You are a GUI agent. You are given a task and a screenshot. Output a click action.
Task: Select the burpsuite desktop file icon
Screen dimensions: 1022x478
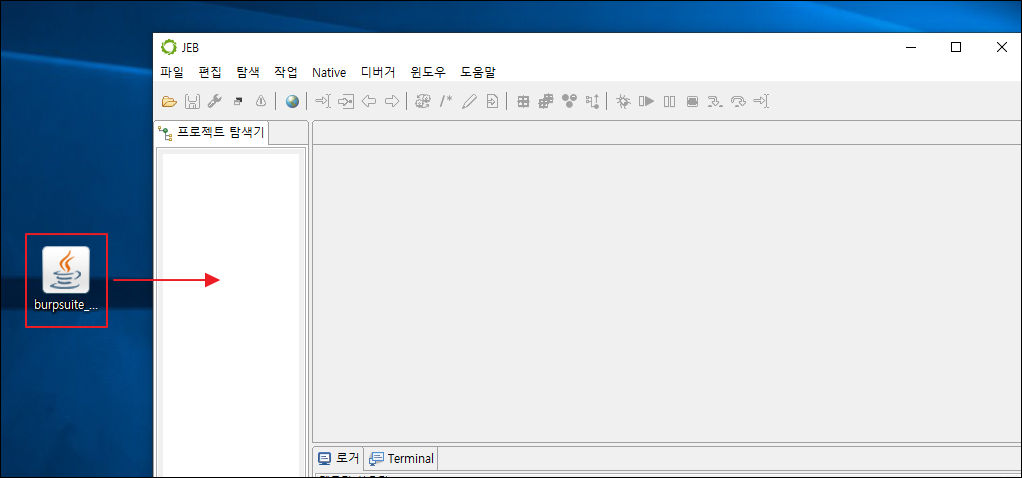click(x=66, y=280)
